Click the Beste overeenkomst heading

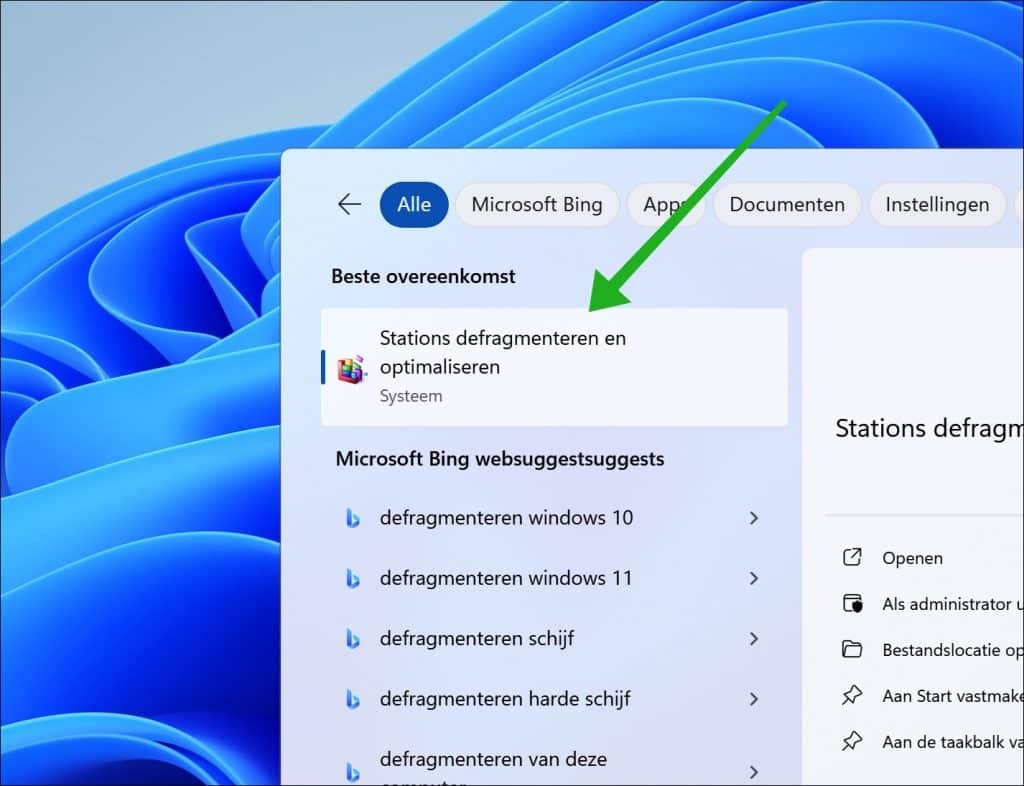423,276
